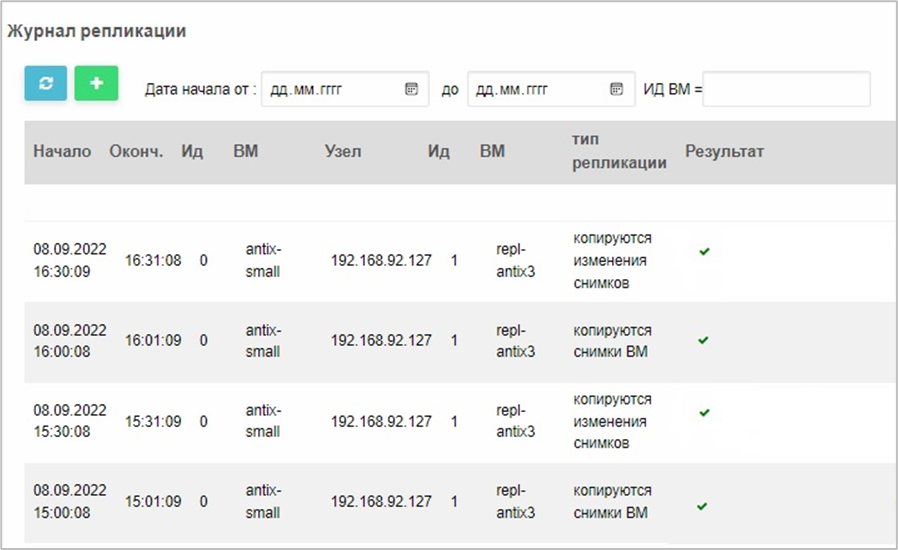Click the blue refresh button
This screenshot has height=550, width=898.
click(x=46, y=84)
